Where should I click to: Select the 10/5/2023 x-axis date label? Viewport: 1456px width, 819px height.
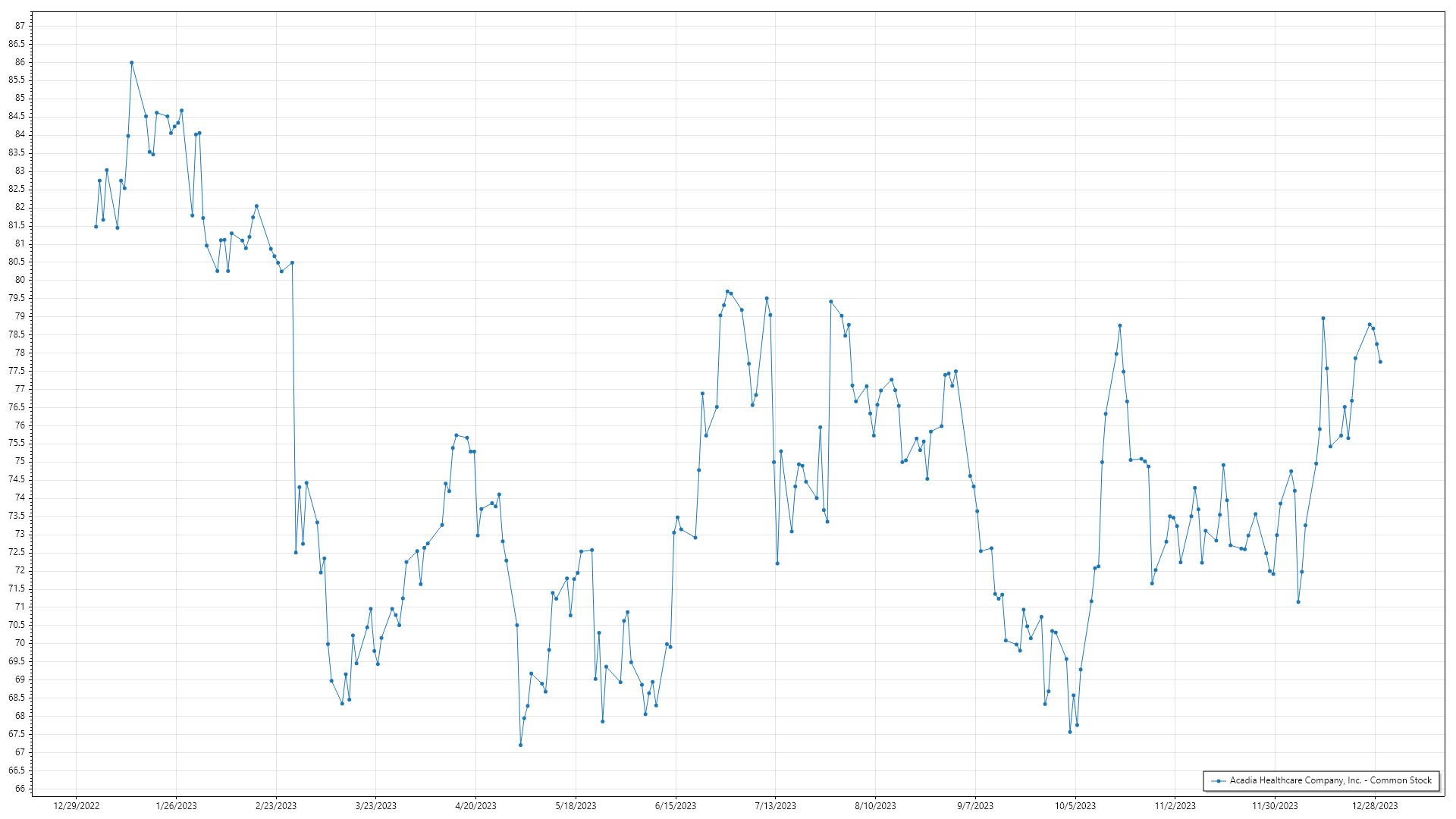1075,806
